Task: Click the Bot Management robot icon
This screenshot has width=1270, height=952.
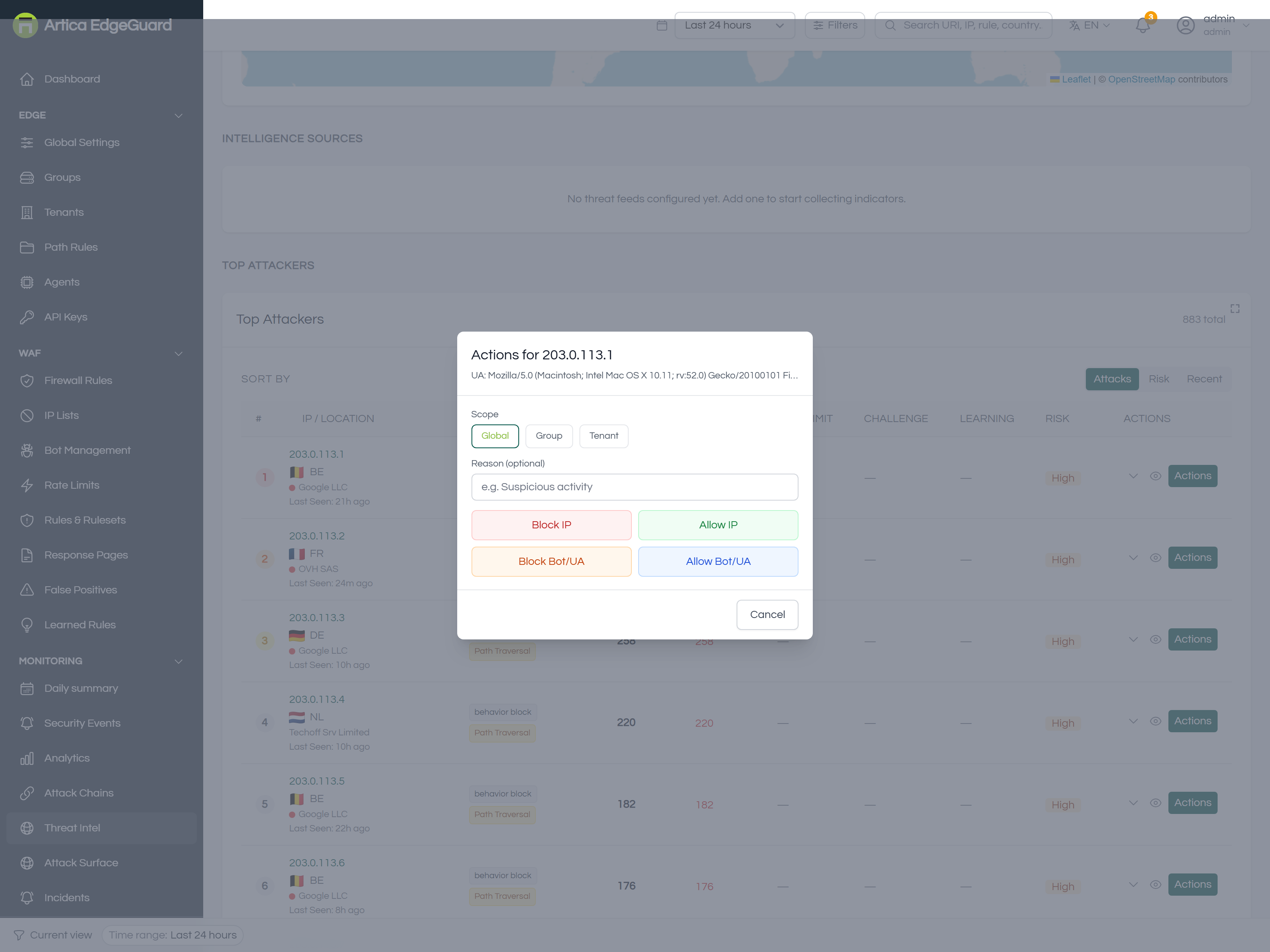Action: coord(27,451)
